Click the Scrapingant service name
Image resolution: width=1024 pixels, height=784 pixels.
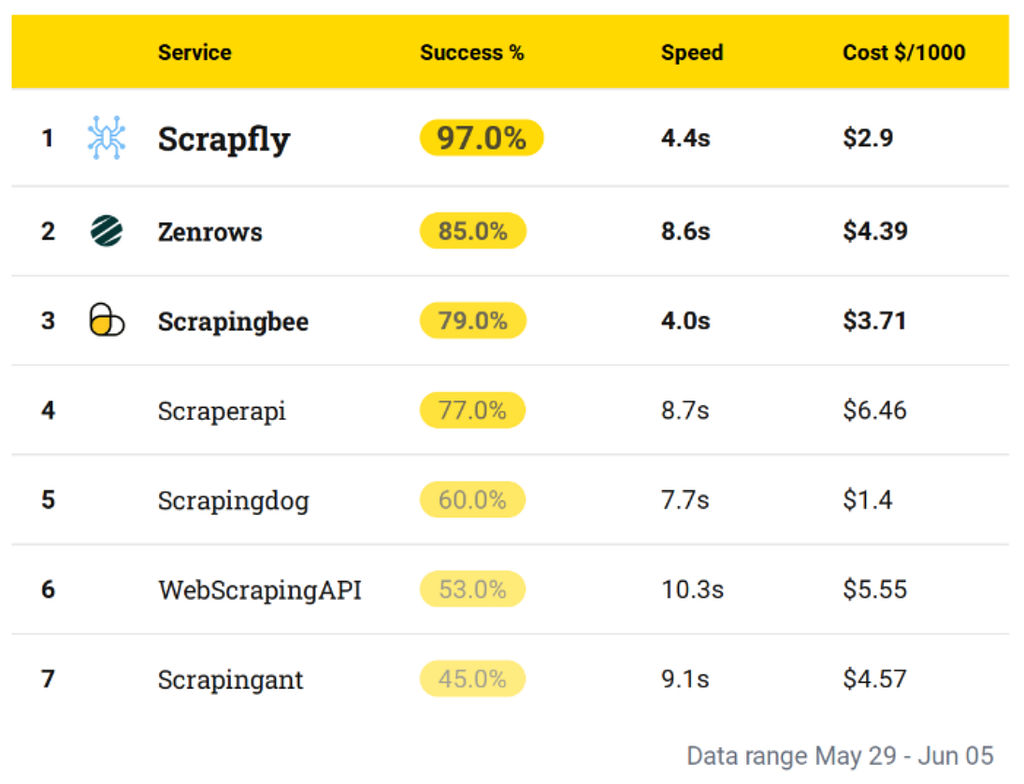(230, 680)
